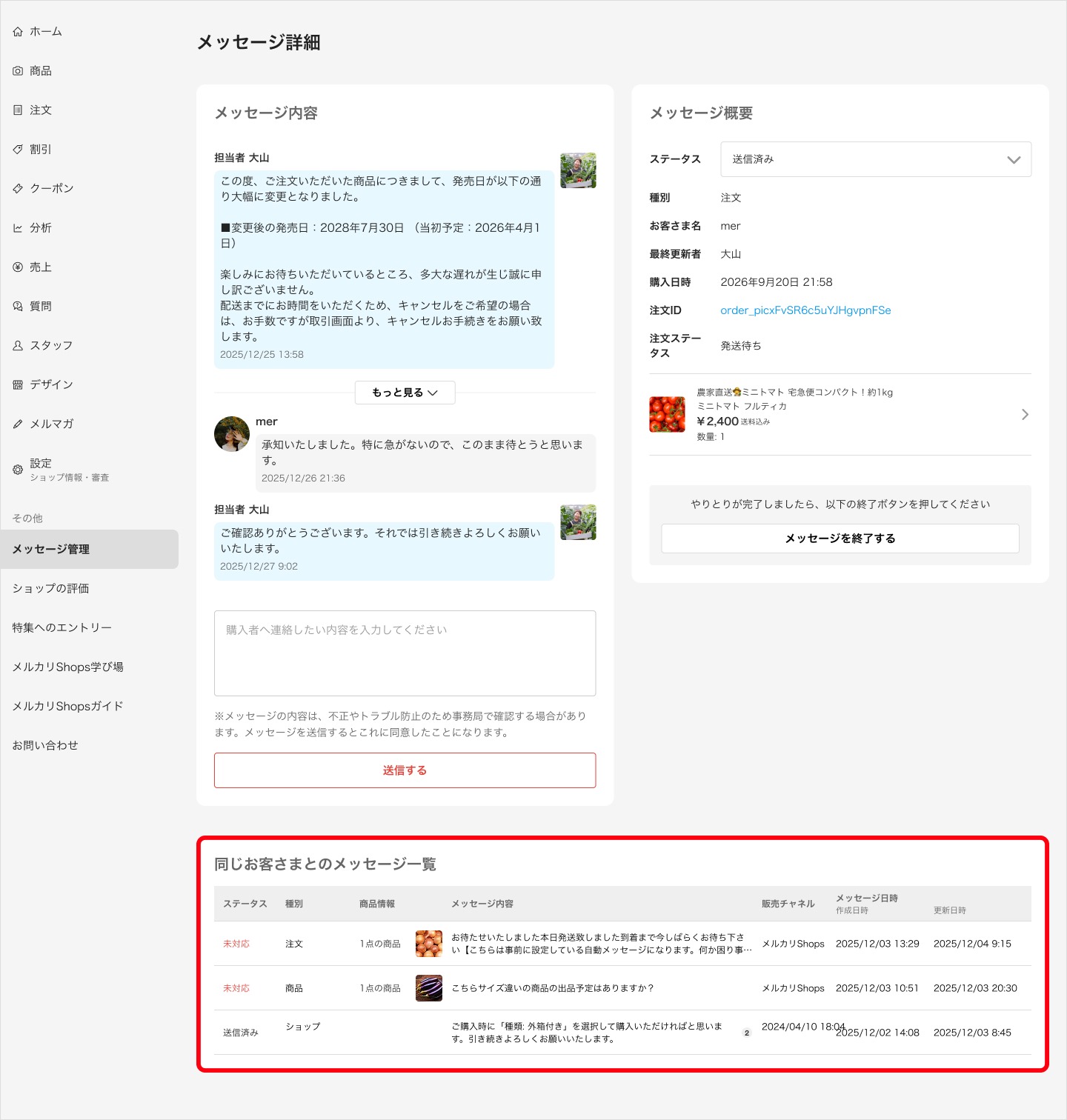Viewport: 1067px width, 1120px height.
Task: Open the ミニトマト product detail chevron
Action: [x=1025, y=415]
